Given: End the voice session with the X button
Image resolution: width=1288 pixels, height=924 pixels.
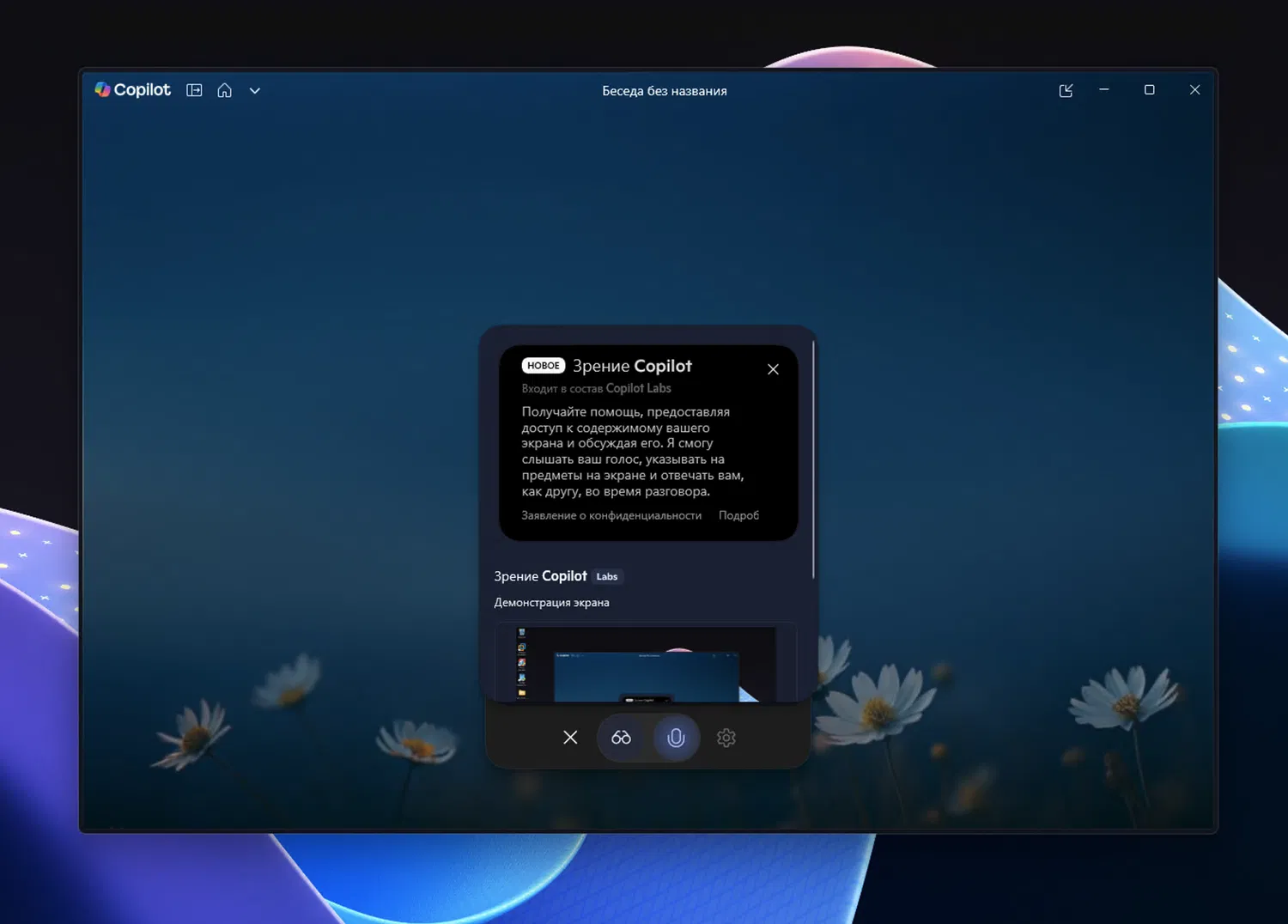Looking at the screenshot, I should tap(570, 738).
